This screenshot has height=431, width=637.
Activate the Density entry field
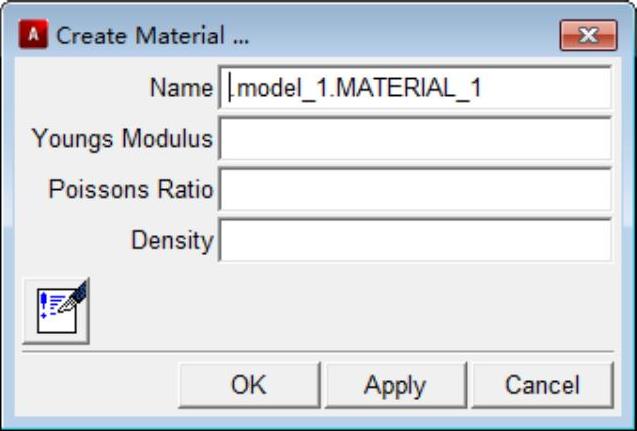coord(414,241)
